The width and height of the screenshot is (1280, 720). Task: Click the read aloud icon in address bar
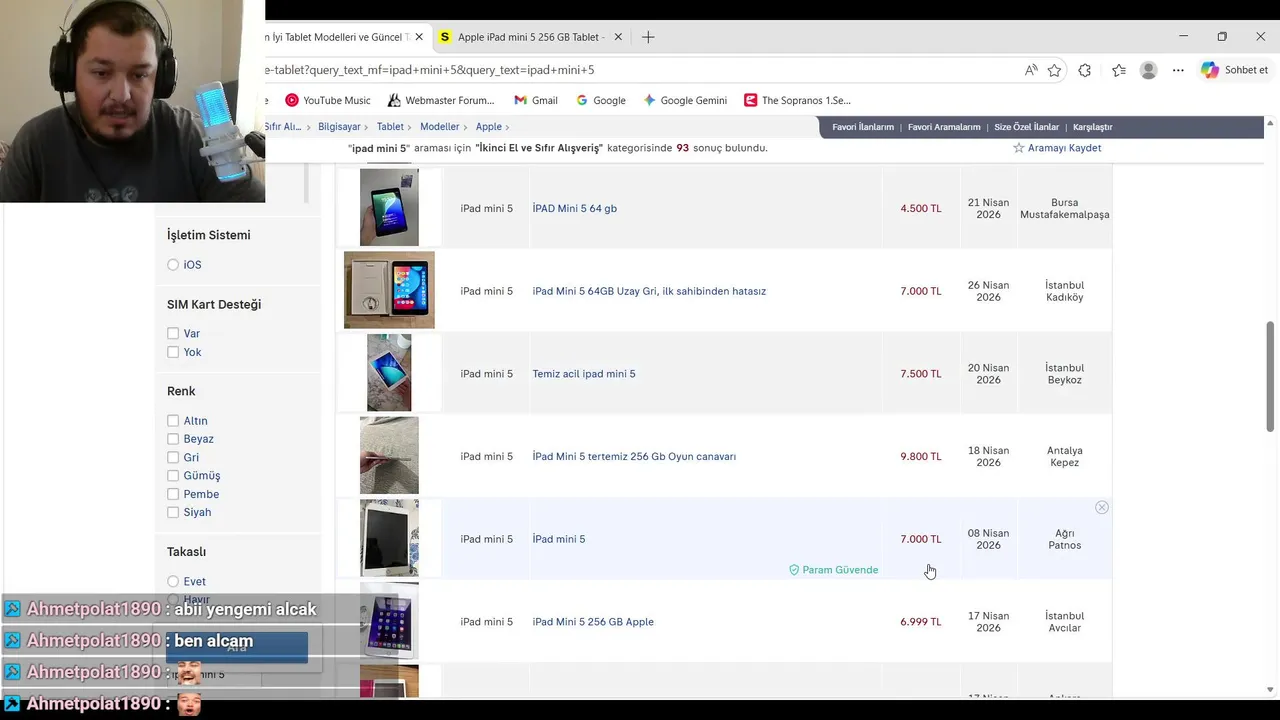click(x=1031, y=70)
